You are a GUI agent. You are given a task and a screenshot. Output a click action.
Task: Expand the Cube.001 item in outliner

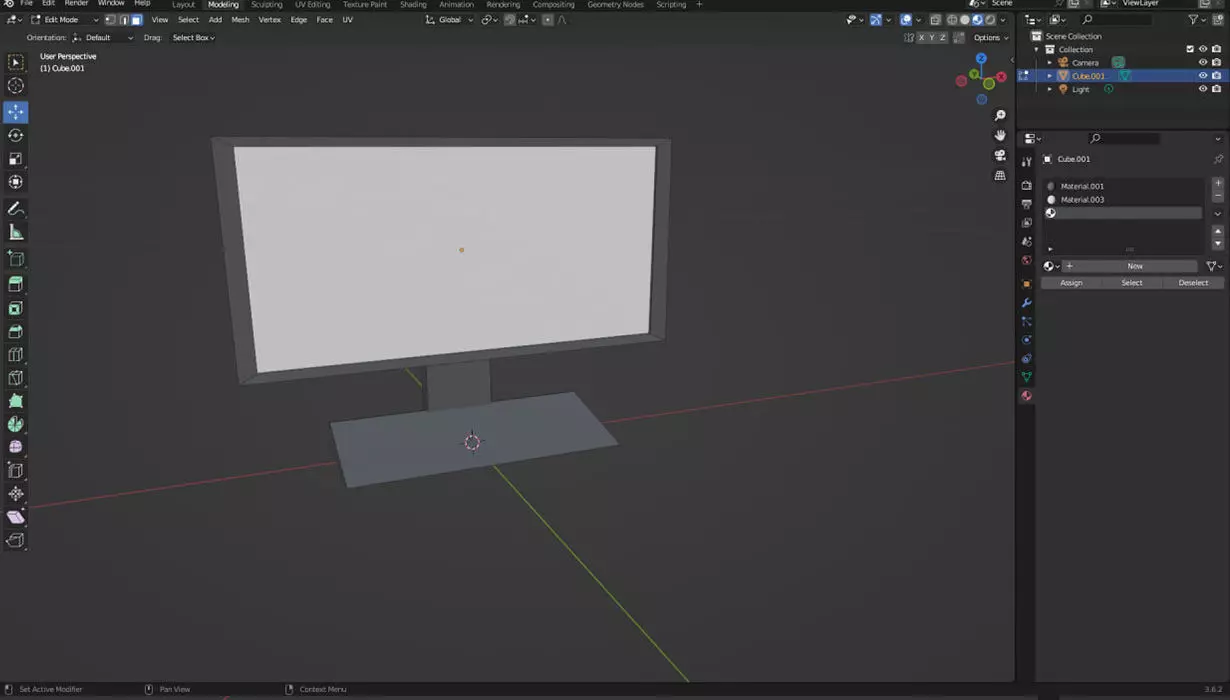[1049, 76]
